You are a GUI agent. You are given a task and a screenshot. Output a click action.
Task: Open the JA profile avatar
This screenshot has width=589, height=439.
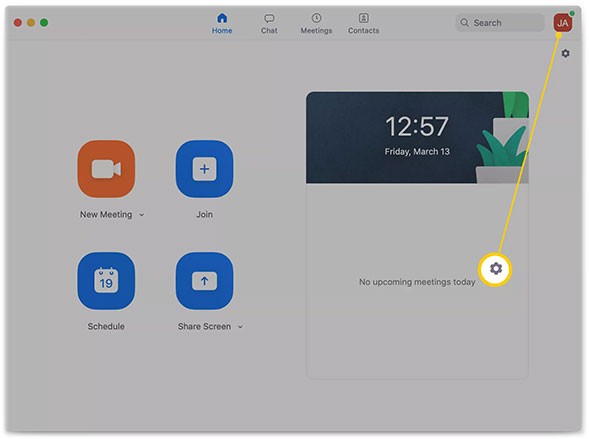click(x=562, y=23)
